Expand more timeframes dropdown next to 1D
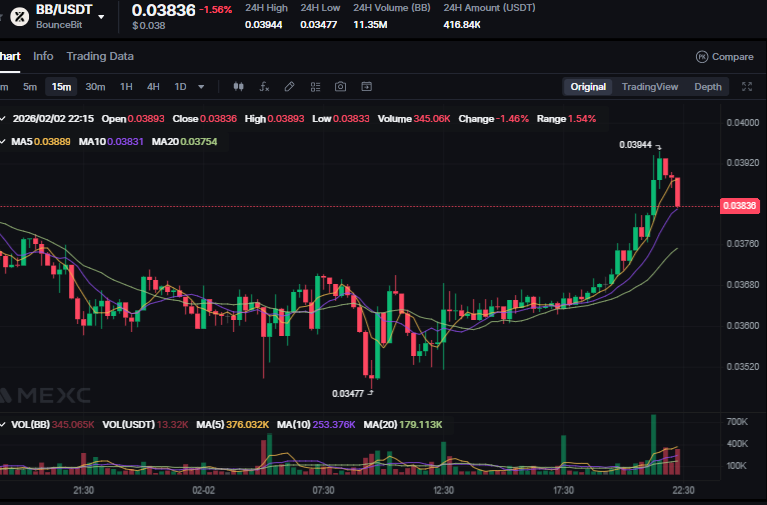This screenshot has width=767, height=505. (x=201, y=87)
